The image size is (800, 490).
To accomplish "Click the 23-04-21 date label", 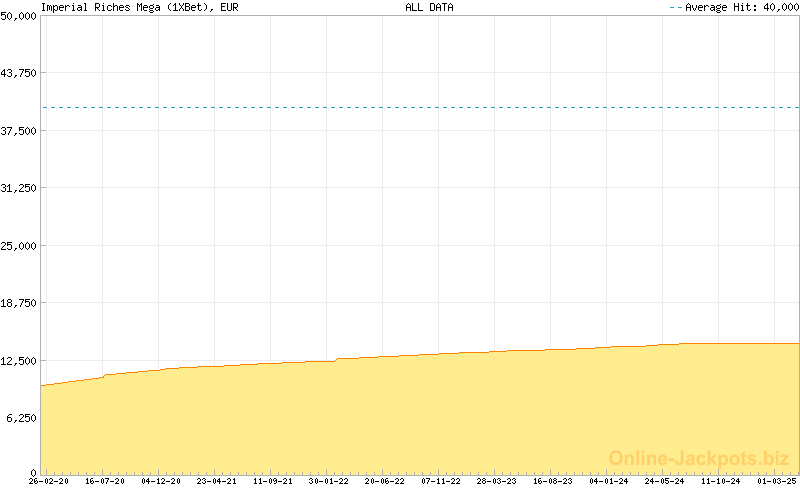I will [x=217, y=481].
